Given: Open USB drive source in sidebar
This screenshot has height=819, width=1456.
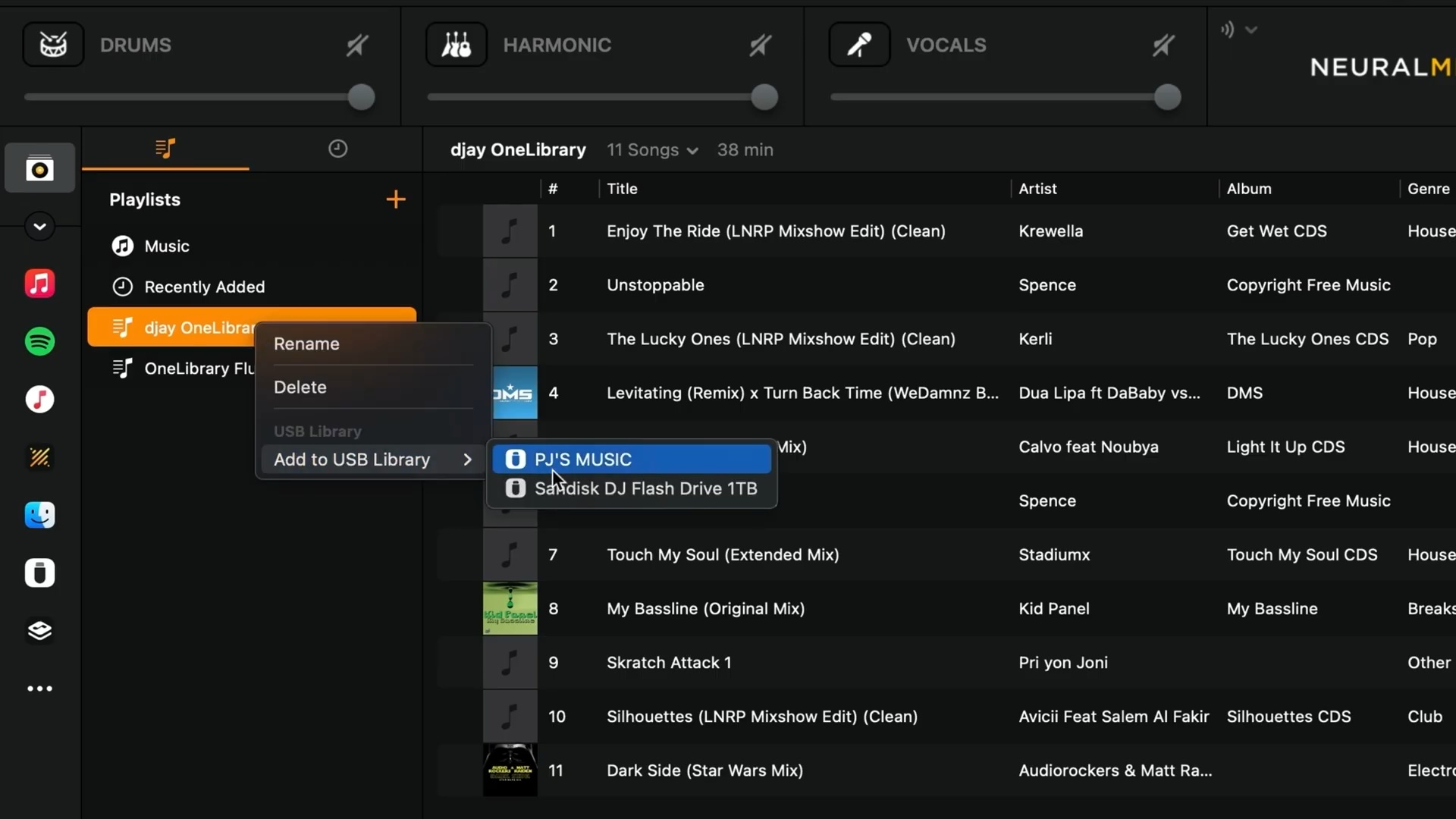Looking at the screenshot, I should pyautogui.click(x=39, y=573).
